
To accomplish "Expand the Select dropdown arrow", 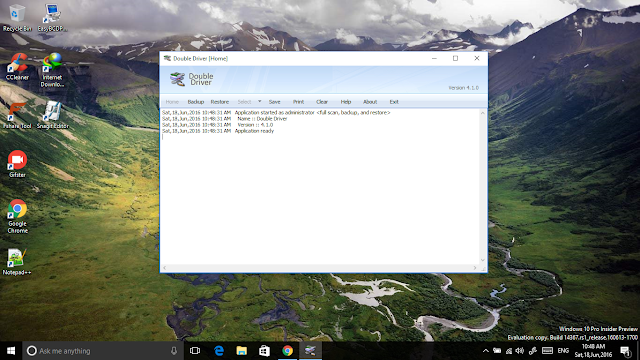I will point(259,101).
